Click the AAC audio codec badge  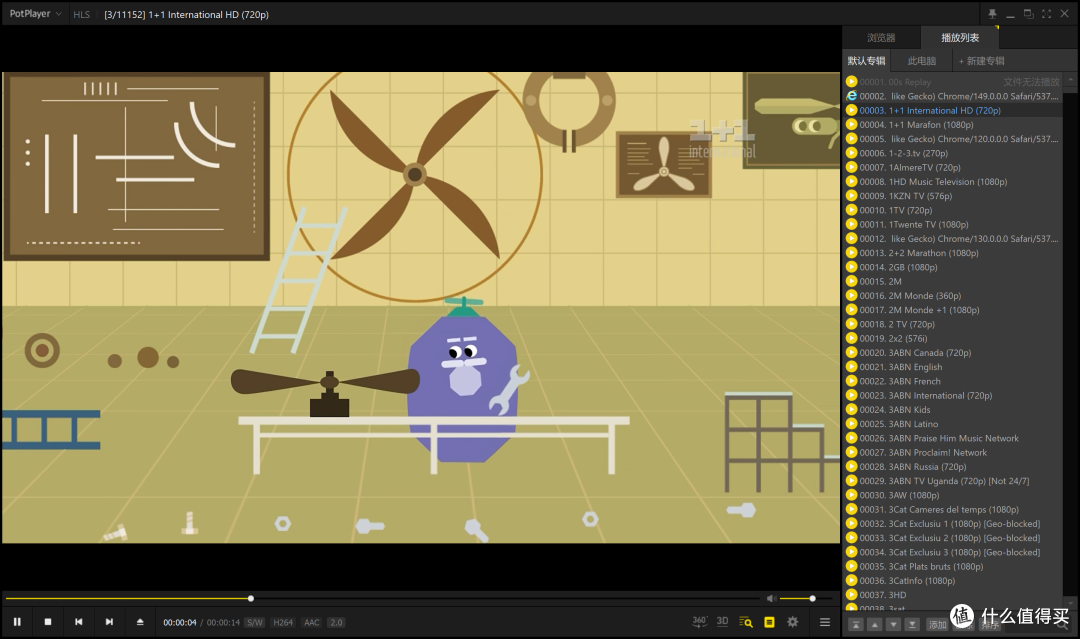(x=311, y=622)
